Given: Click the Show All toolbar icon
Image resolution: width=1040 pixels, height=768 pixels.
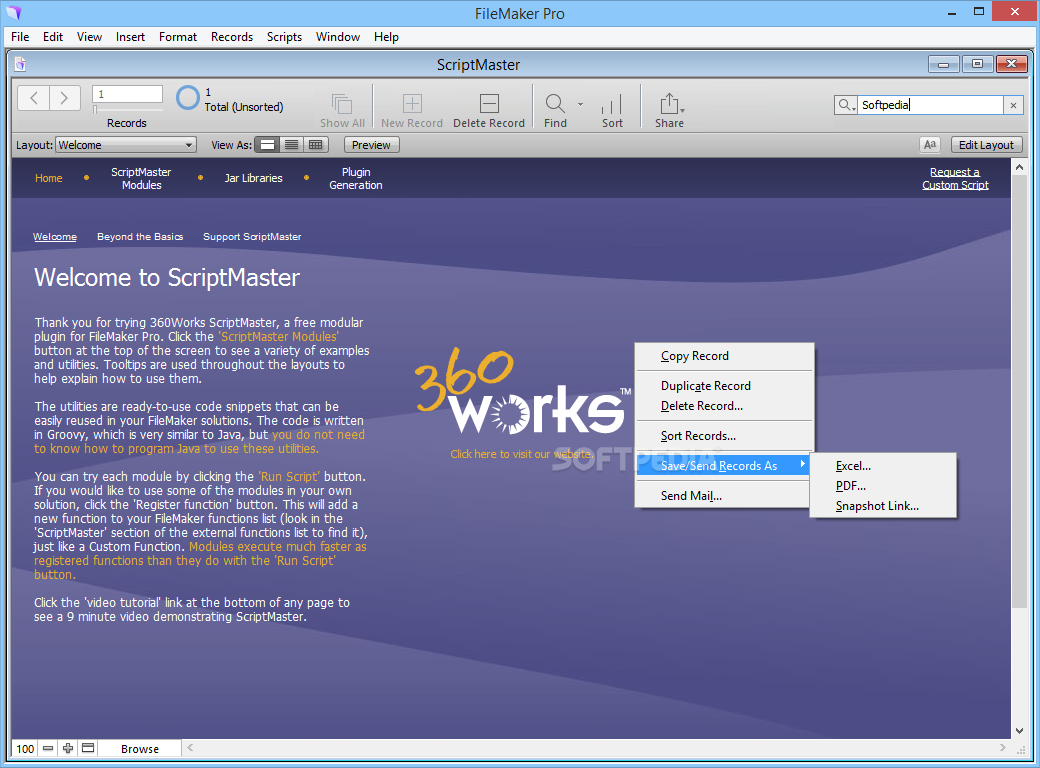Looking at the screenshot, I should (x=342, y=103).
